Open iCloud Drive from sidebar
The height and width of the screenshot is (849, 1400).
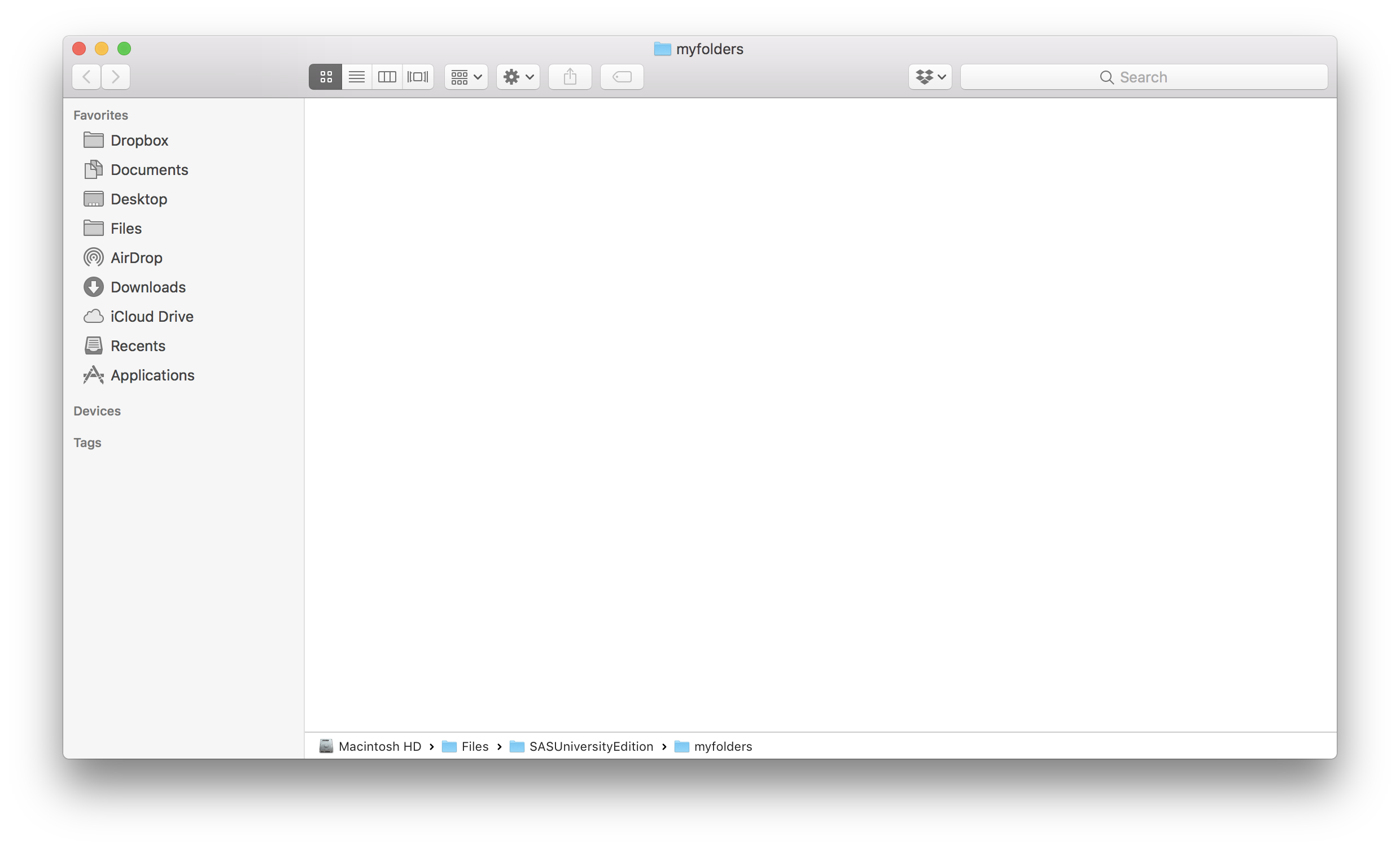point(152,316)
